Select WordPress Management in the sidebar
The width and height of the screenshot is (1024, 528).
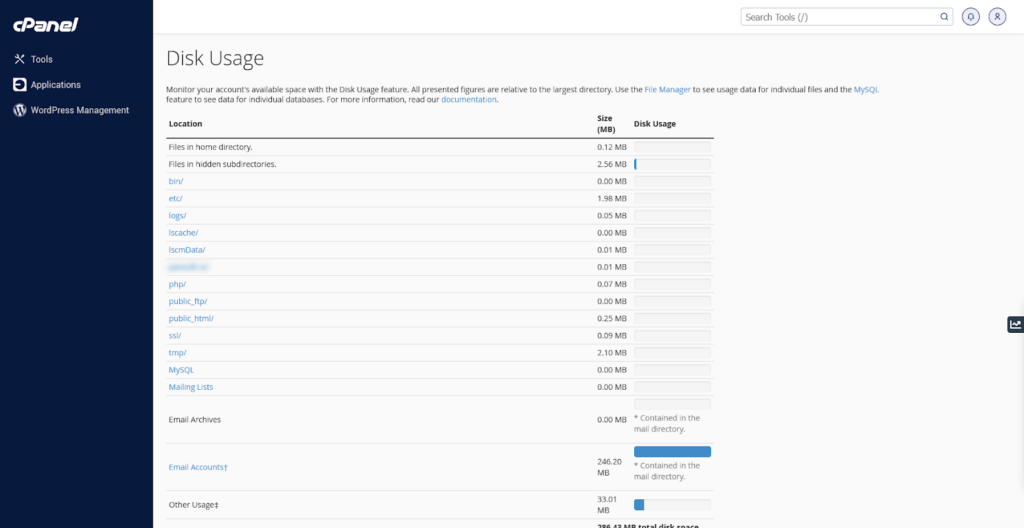coord(80,110)
